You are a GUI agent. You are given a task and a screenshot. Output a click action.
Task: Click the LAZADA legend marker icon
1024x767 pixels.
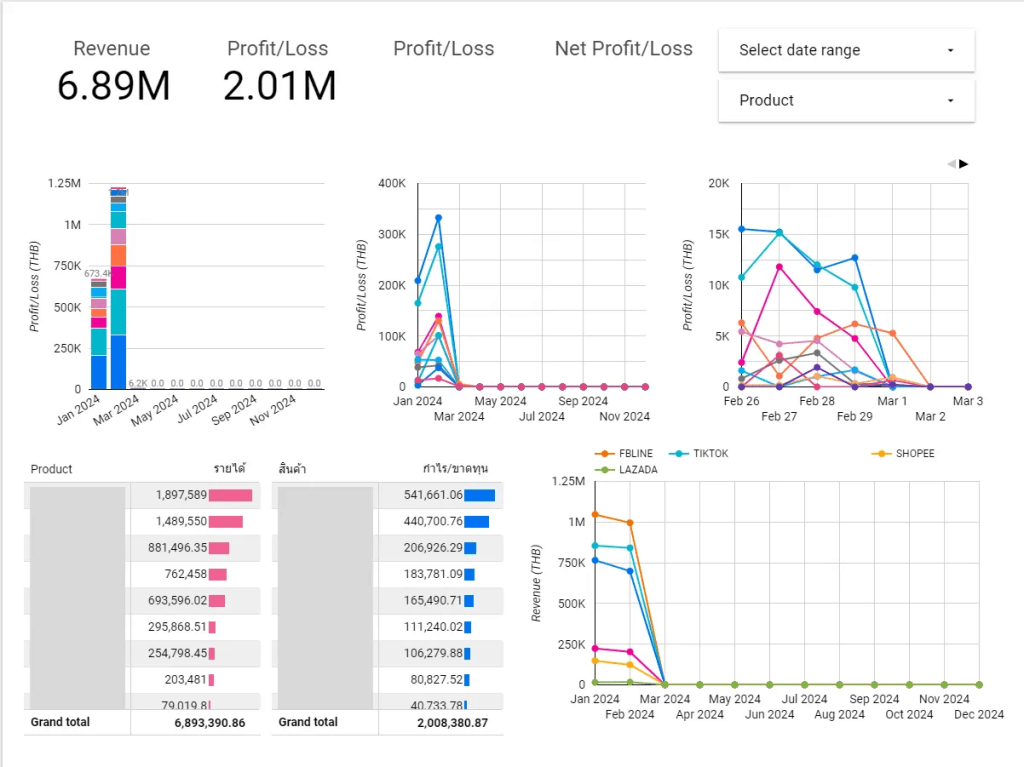(605, 469)
